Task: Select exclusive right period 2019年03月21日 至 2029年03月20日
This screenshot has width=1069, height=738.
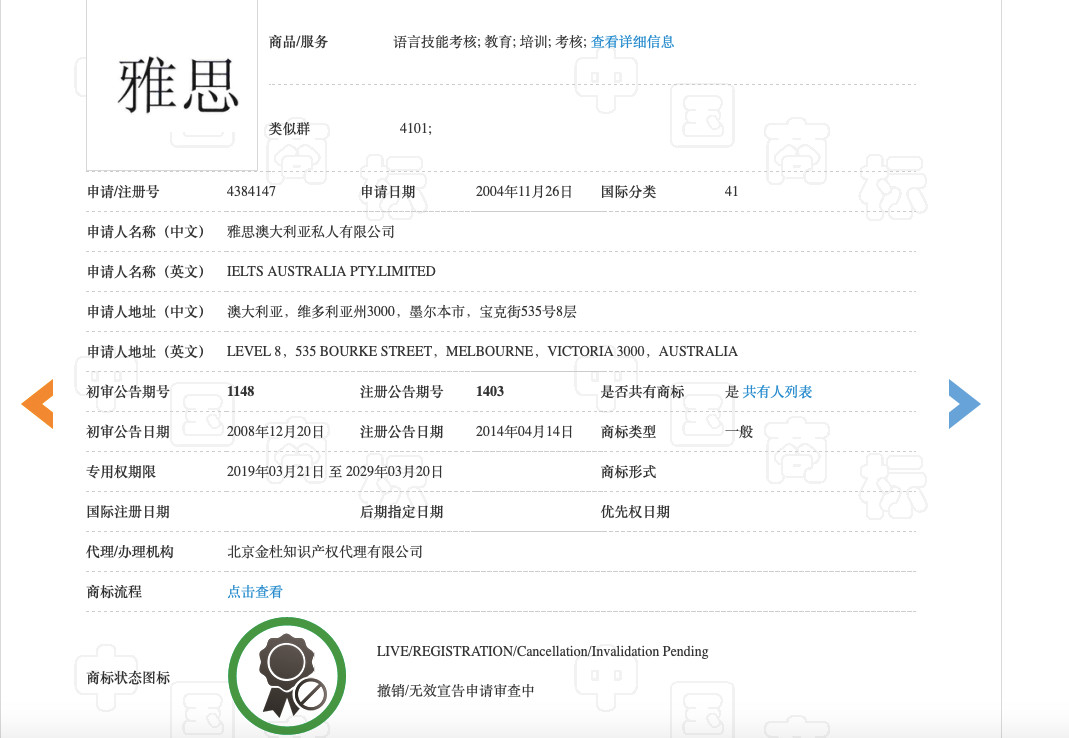Action: [335, 472]
